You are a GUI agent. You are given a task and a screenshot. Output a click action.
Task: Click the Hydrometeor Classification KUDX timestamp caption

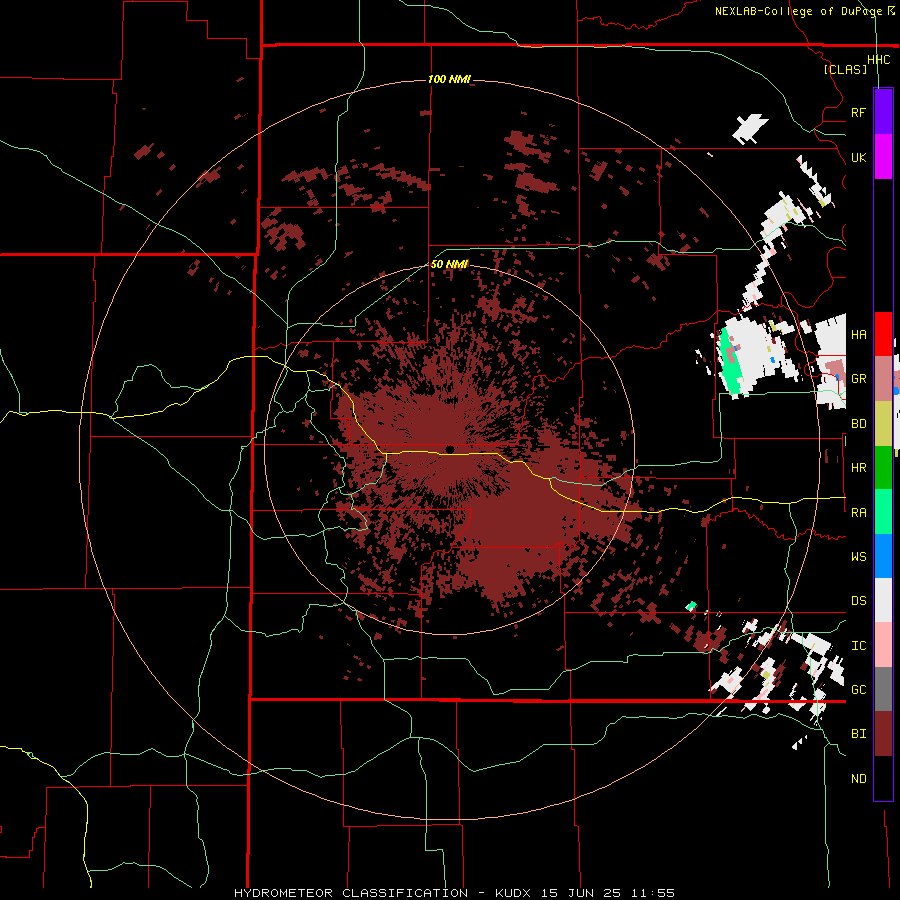pos(454,893)
